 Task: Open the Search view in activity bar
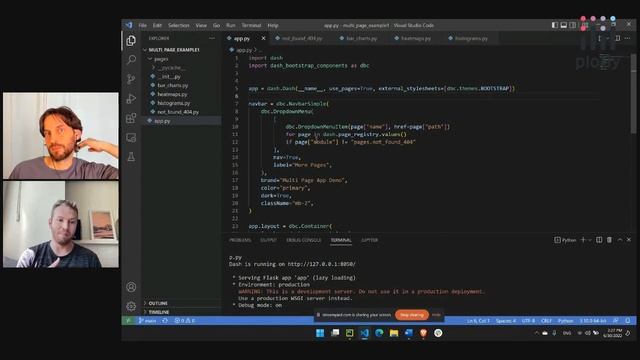[131, 60]
